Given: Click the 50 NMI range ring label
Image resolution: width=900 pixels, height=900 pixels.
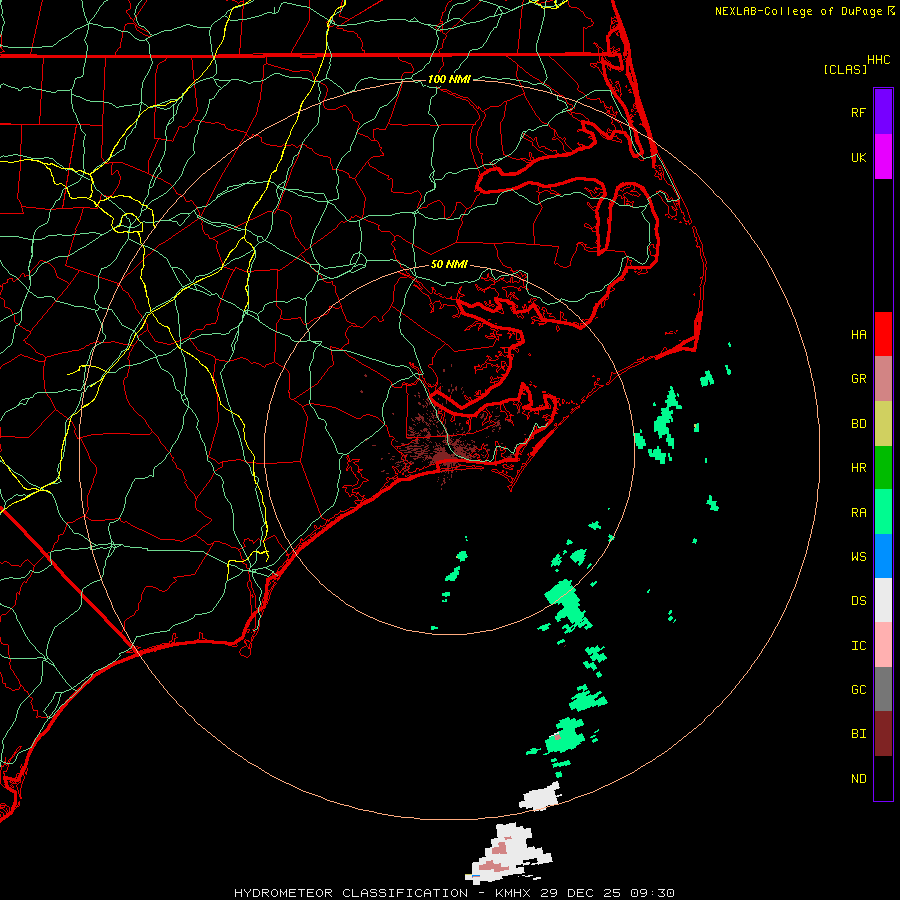Looking at the screenshot, I should [449, 264].
